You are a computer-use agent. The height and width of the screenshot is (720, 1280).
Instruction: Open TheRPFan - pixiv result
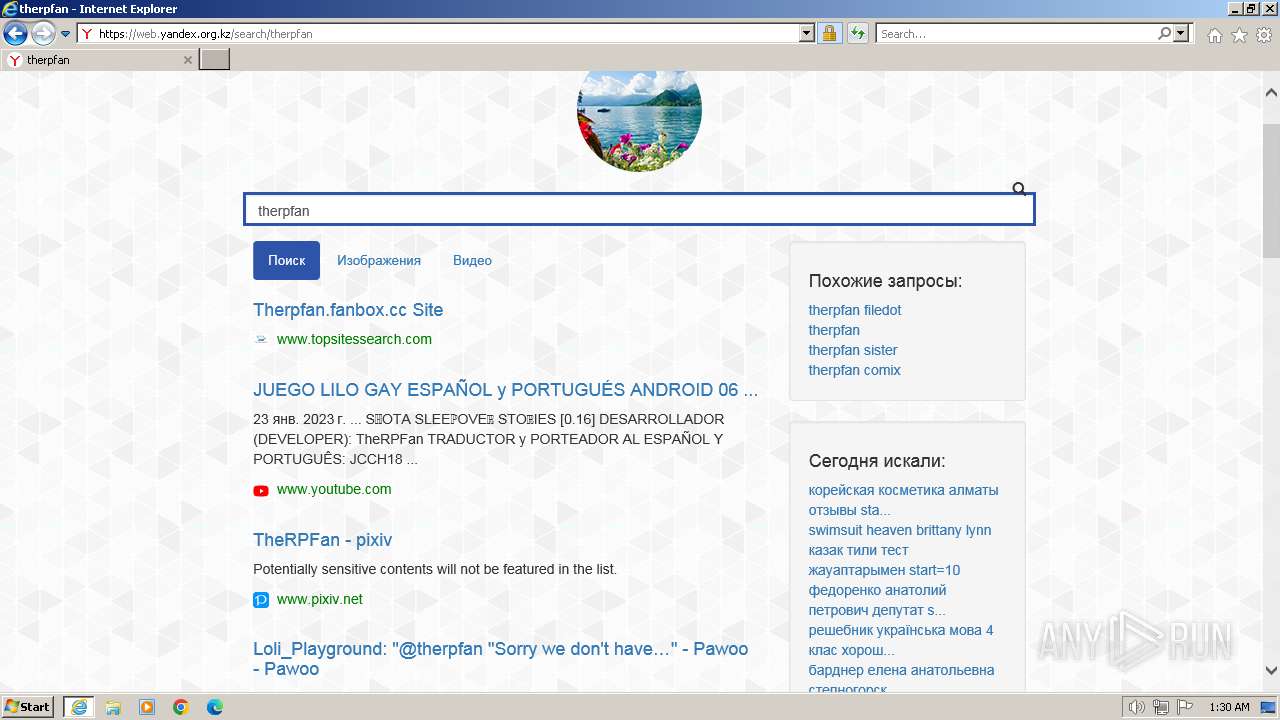click(x=322, y=540)
